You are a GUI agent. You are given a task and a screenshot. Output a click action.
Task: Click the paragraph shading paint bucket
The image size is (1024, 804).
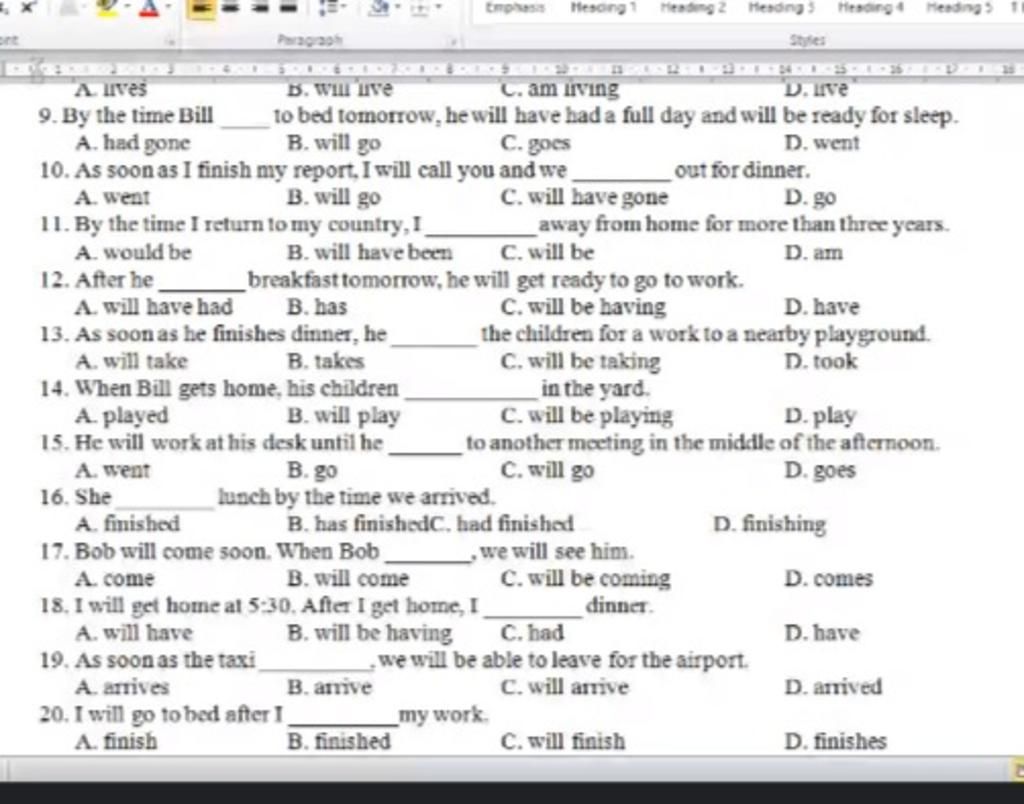379,7
